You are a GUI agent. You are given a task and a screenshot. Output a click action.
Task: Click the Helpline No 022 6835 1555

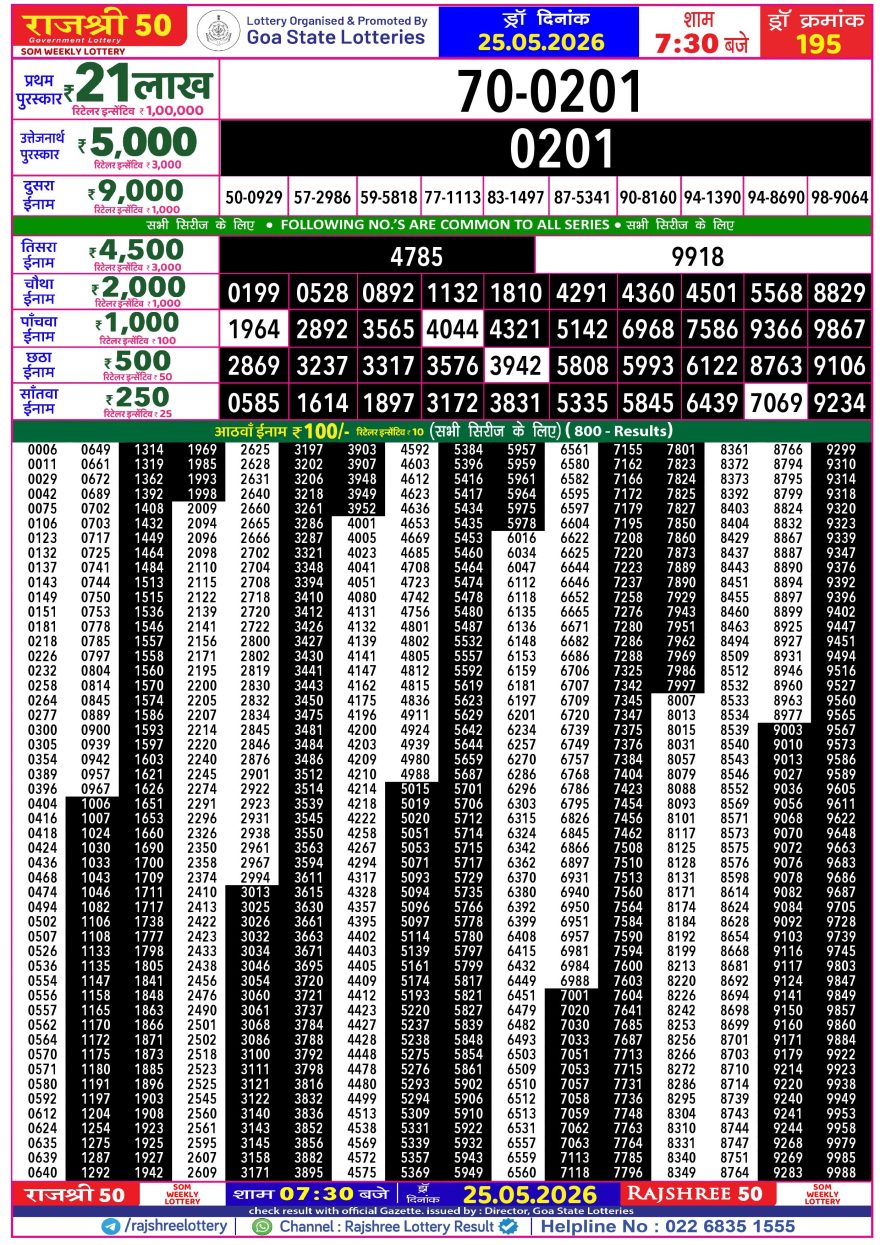coord(668,1226)
